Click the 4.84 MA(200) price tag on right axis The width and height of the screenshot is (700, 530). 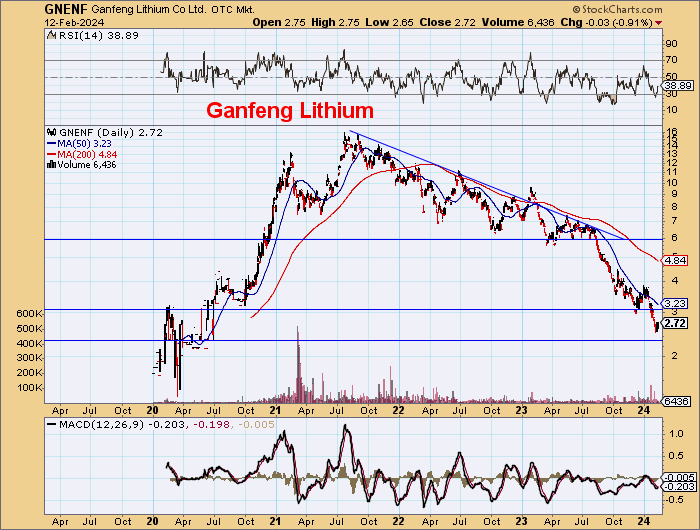tap(675, 260)
